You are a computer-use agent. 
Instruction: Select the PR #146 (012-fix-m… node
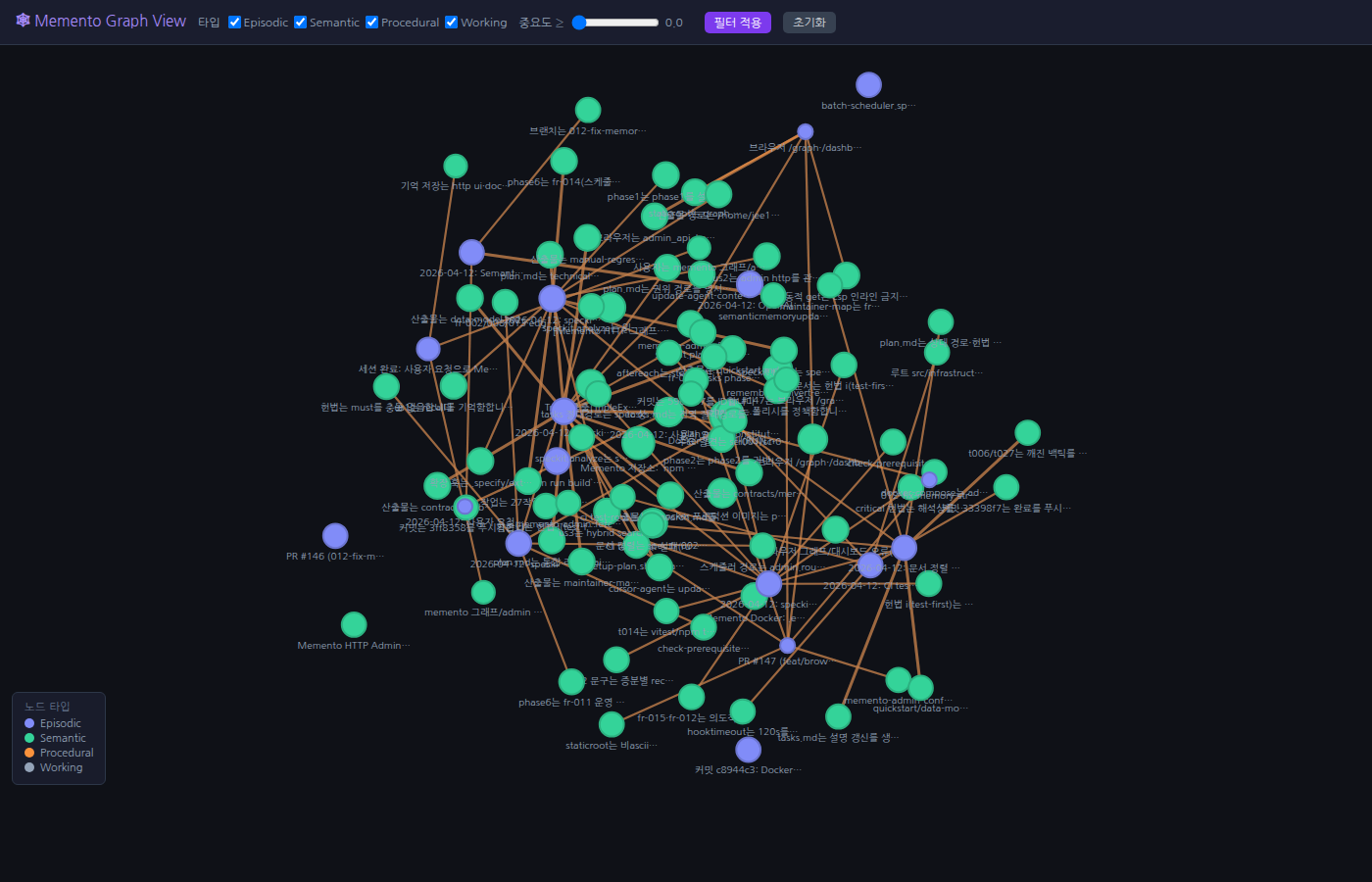(x=335, y=536)
